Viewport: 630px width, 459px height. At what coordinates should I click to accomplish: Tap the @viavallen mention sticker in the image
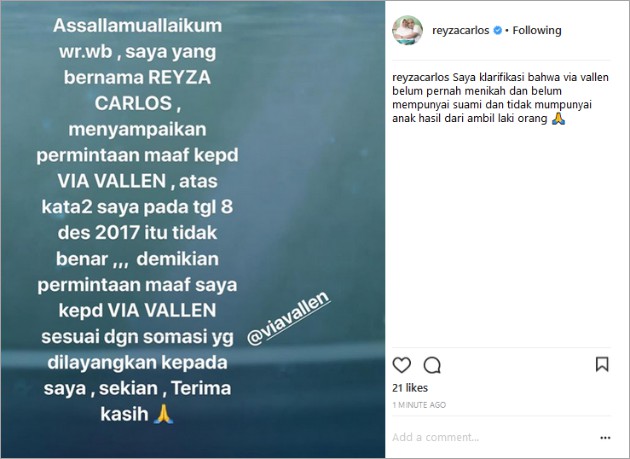[x=289, y=319]
